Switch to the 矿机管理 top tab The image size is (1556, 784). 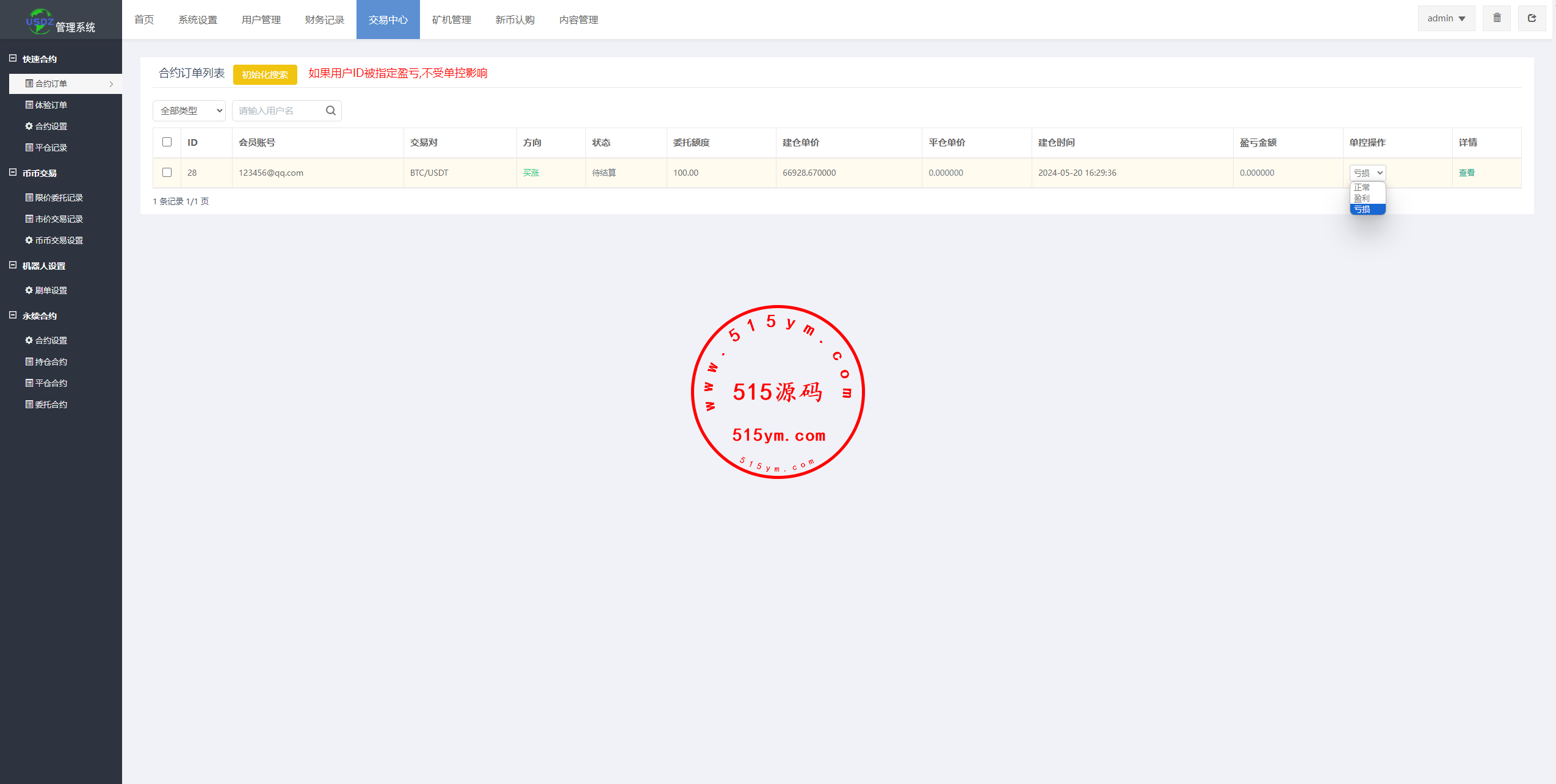point(451,20)
